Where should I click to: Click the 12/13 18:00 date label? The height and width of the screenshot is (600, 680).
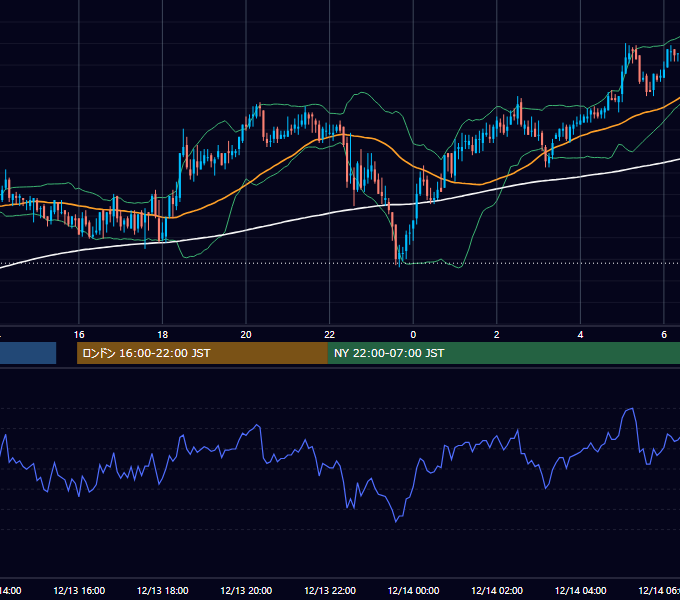coord(163,590)
